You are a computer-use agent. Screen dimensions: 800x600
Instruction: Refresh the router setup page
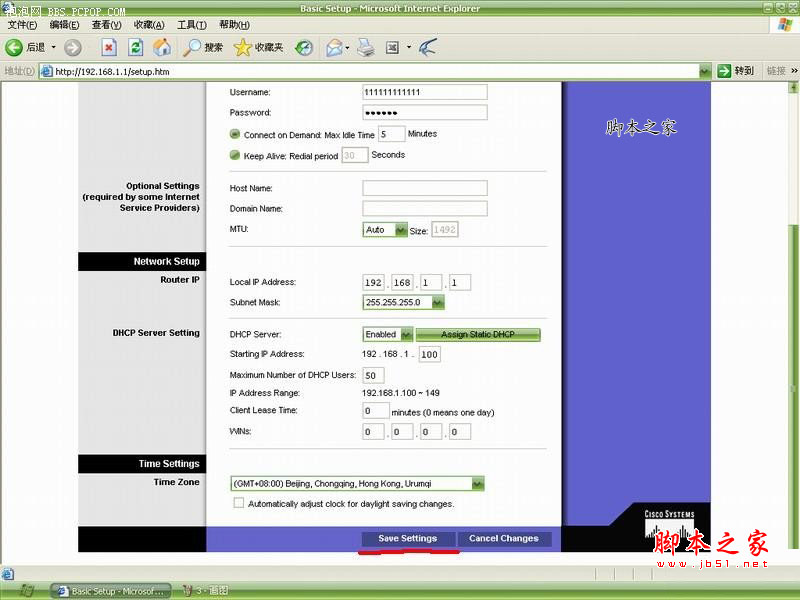coord(136,47)
